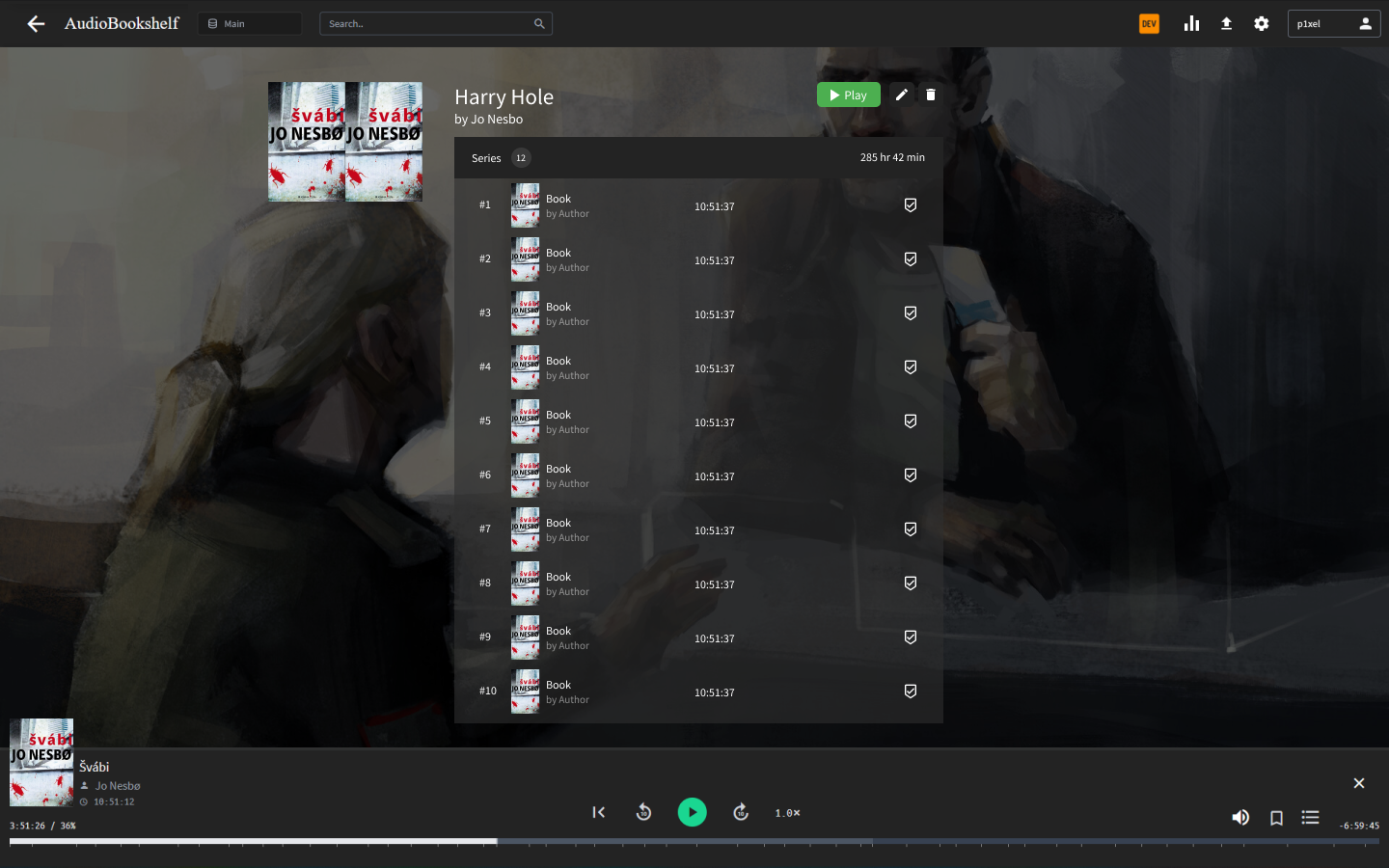Change the 1.0× playback speed selector
This screenshot has height=868, width=1389.
[787, 813]
